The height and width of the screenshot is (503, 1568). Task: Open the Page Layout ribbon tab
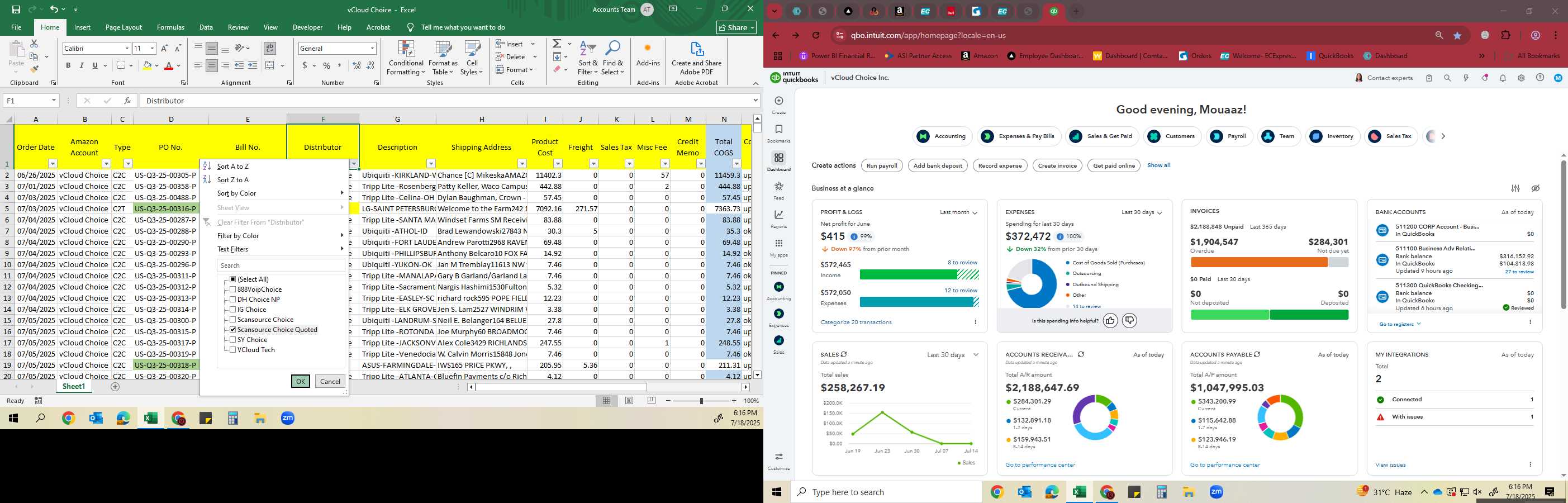tap(123, 27)
